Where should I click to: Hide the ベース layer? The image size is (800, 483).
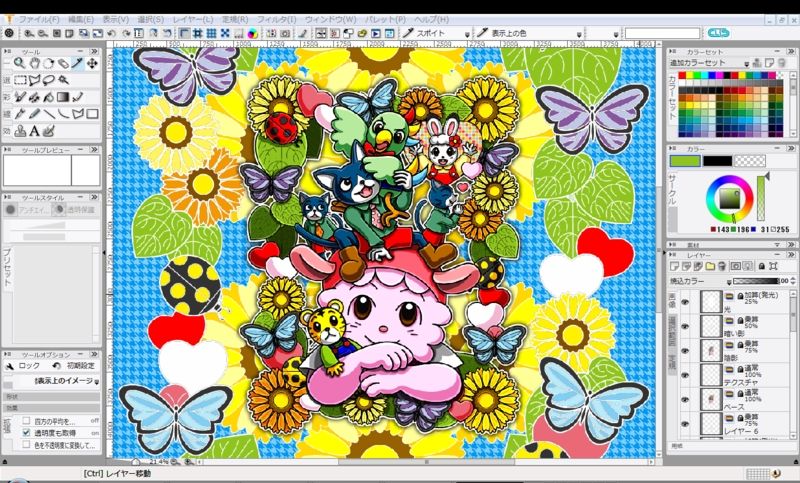685,400
